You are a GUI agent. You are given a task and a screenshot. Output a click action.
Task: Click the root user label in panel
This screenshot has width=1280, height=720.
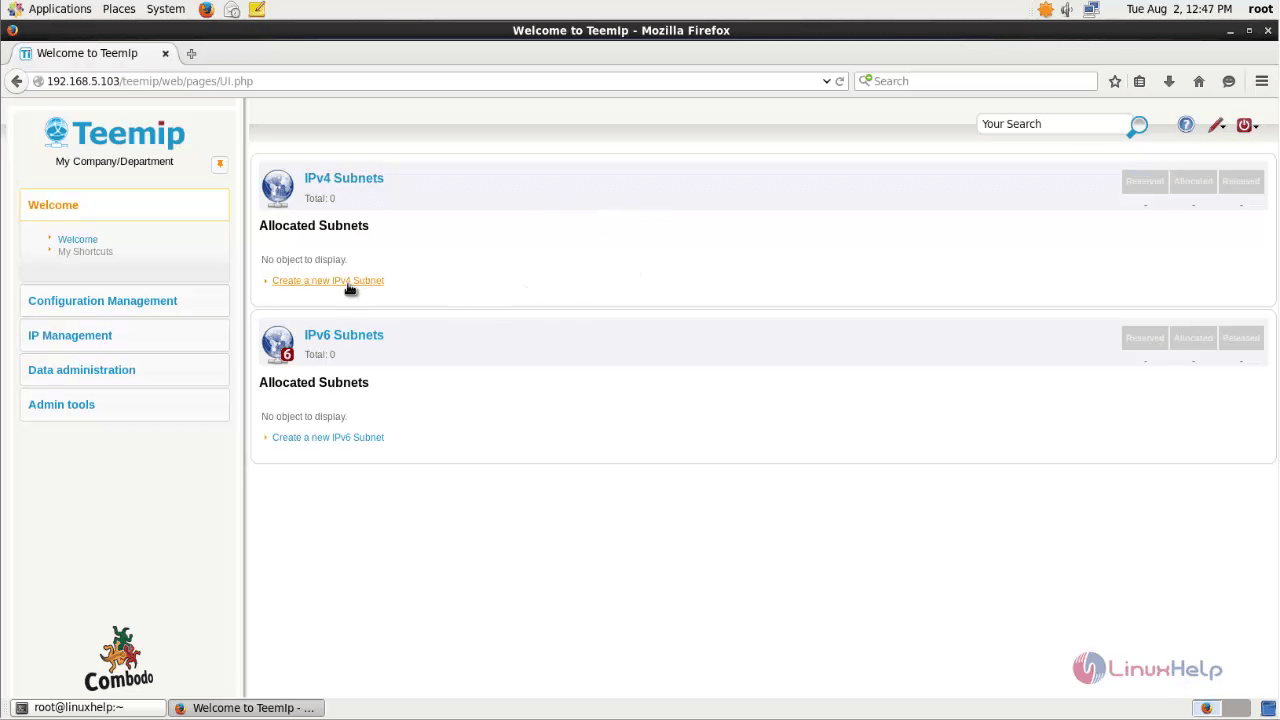click(x=1260, y=9)
